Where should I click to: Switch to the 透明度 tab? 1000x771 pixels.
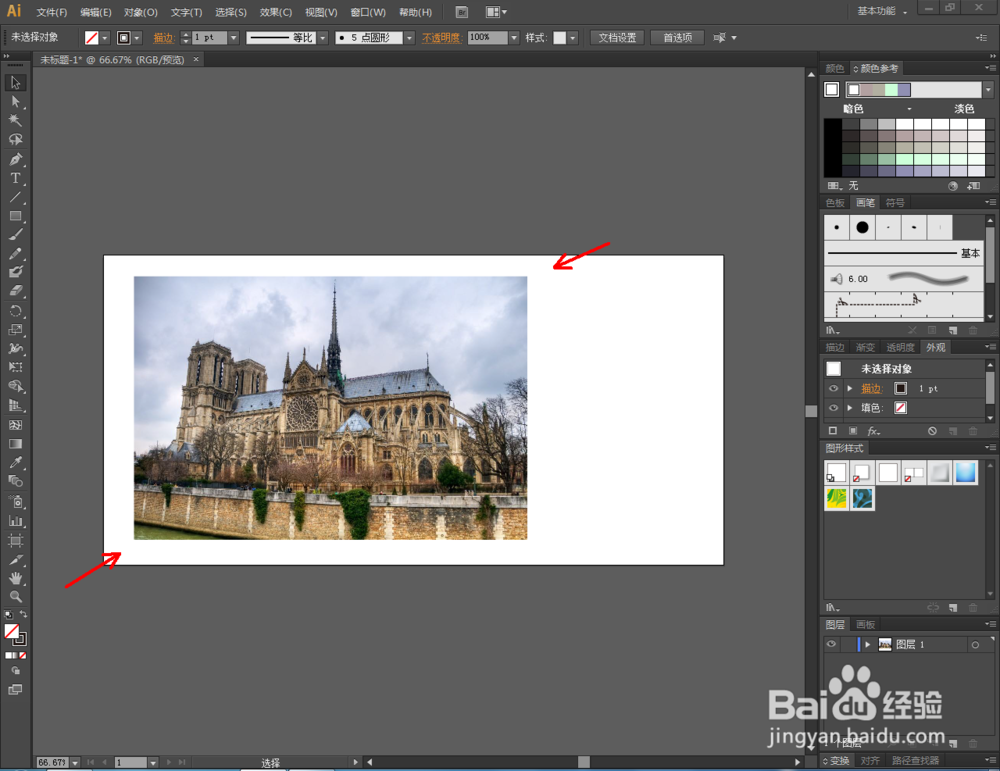901,348
